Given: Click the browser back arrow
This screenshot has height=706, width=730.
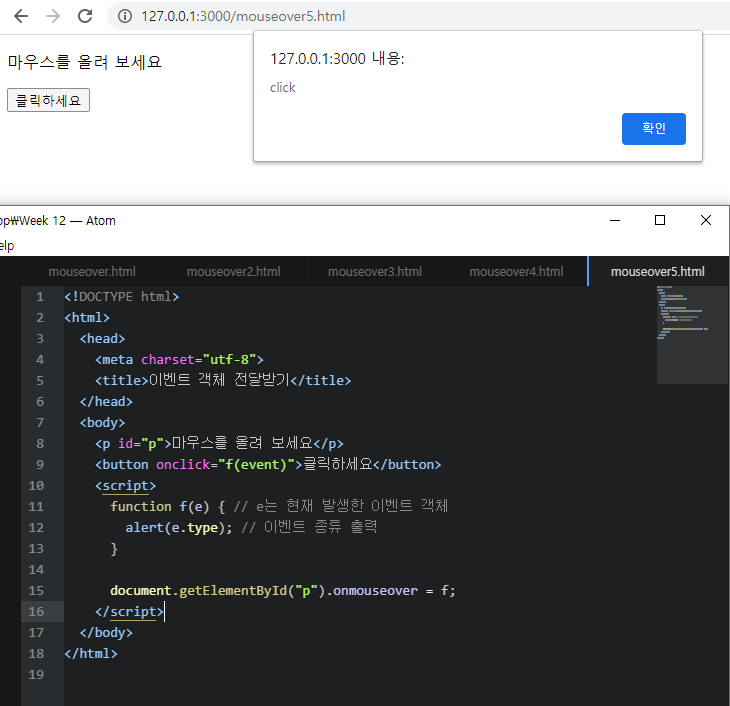Looking at the screenshot, I should coord(21,16).
